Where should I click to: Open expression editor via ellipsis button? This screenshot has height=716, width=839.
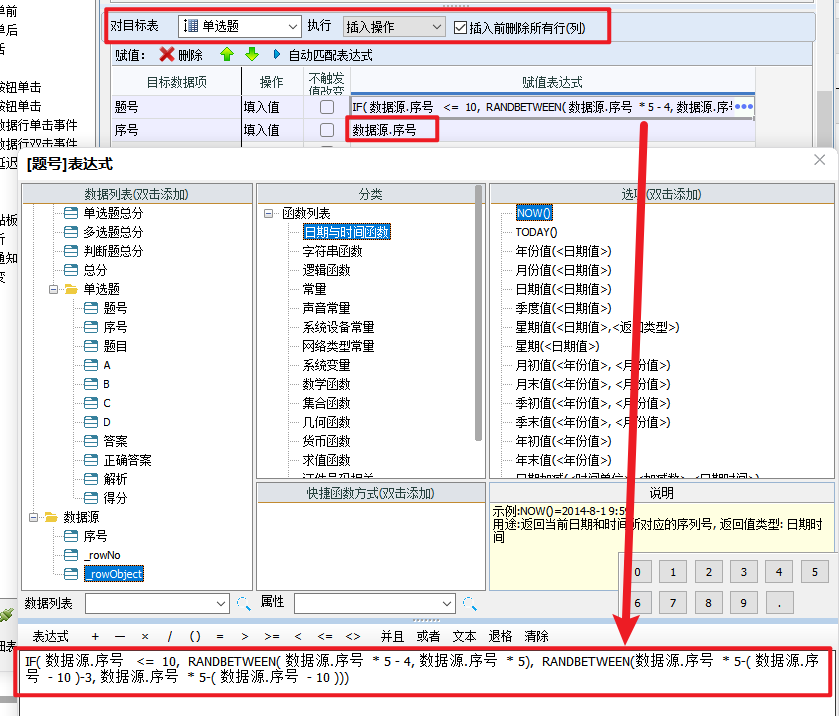point(744,106)
